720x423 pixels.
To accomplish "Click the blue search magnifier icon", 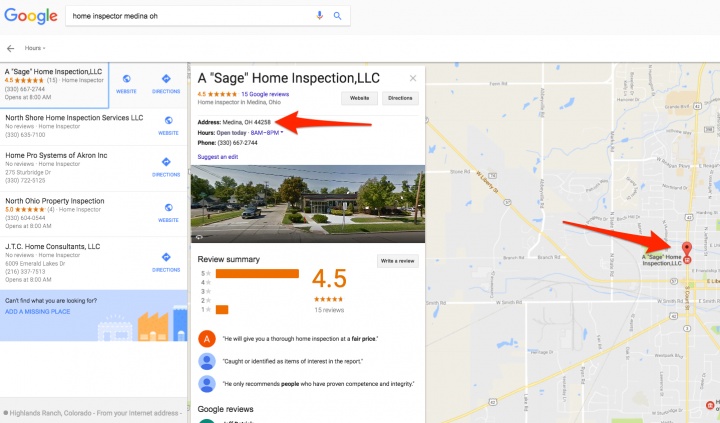I will coord(338,16).
